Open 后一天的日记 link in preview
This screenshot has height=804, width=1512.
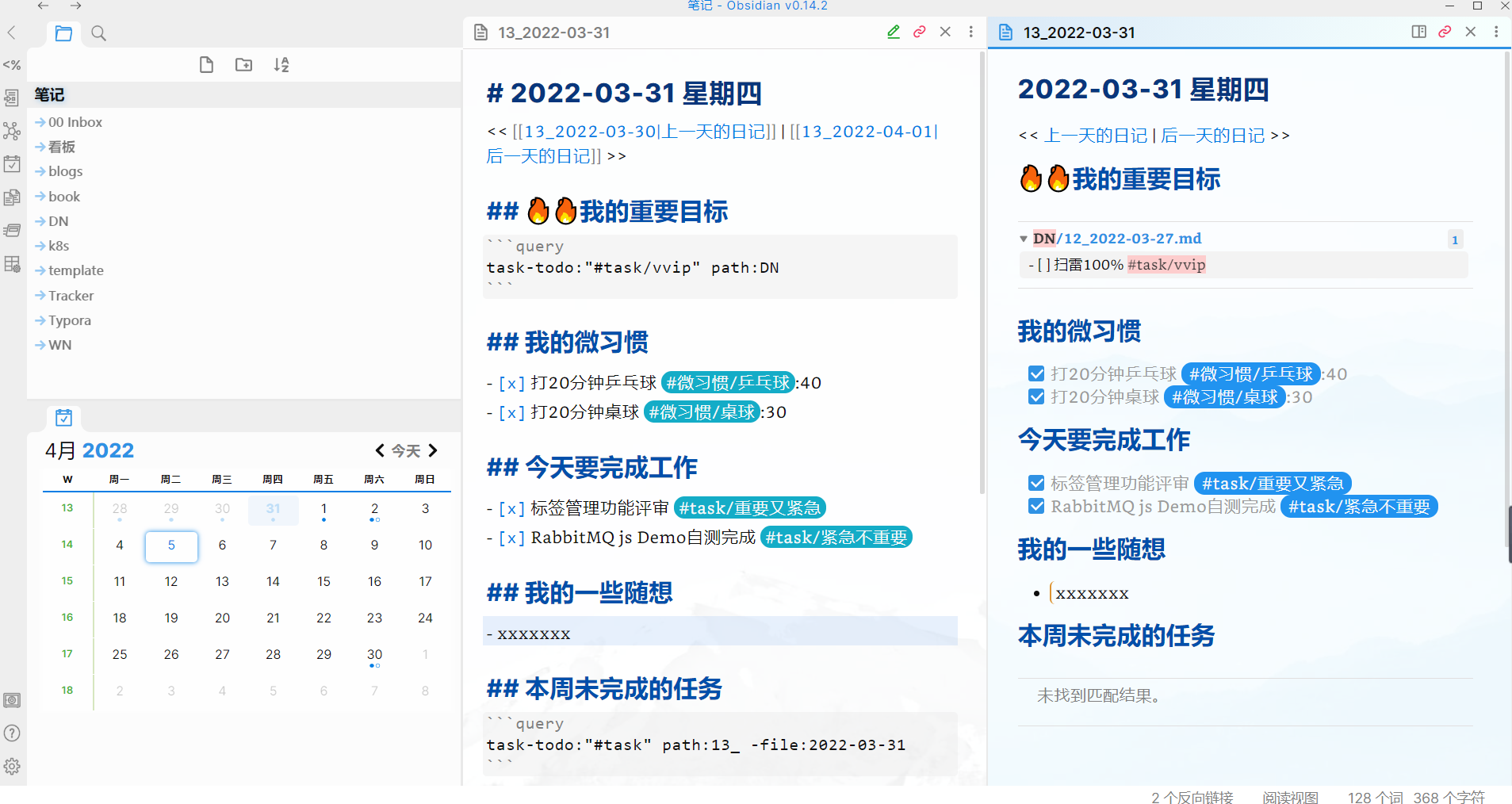pyautogui.click(x=1213, y=136)
